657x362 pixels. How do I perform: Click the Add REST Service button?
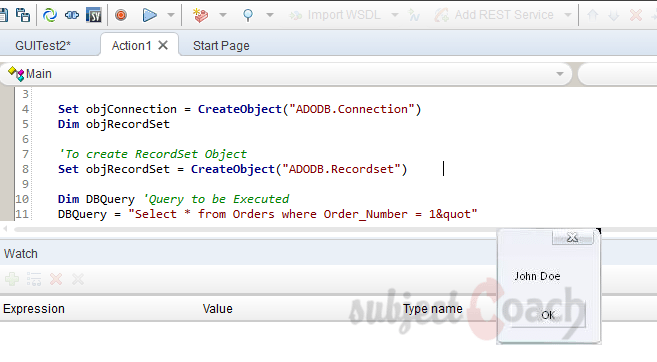[494, 16]
